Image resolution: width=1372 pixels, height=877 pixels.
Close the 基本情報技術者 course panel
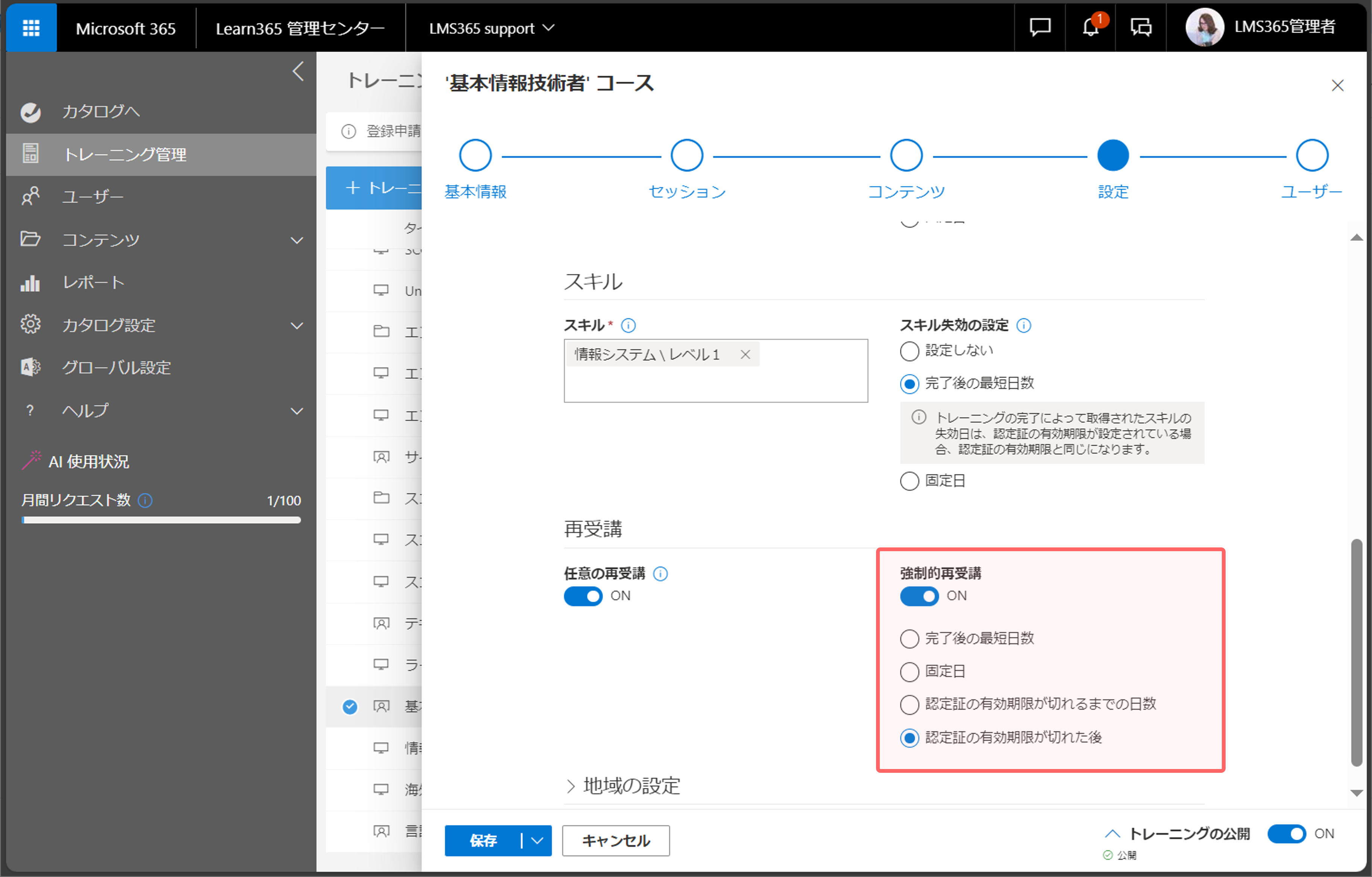pos(1337,85)
